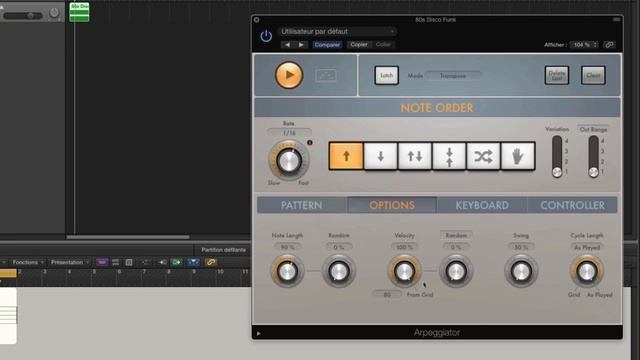This screenshot has height=360, width=640.
Task: Click the yellow Link icon in piano roll toolbar
Action: (211, 262)
